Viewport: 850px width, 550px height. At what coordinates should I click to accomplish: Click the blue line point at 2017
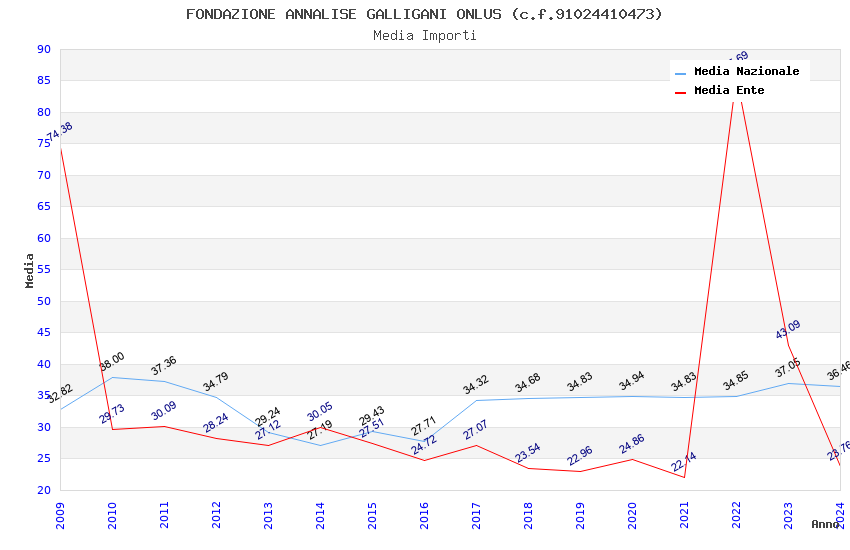[476, 400]
